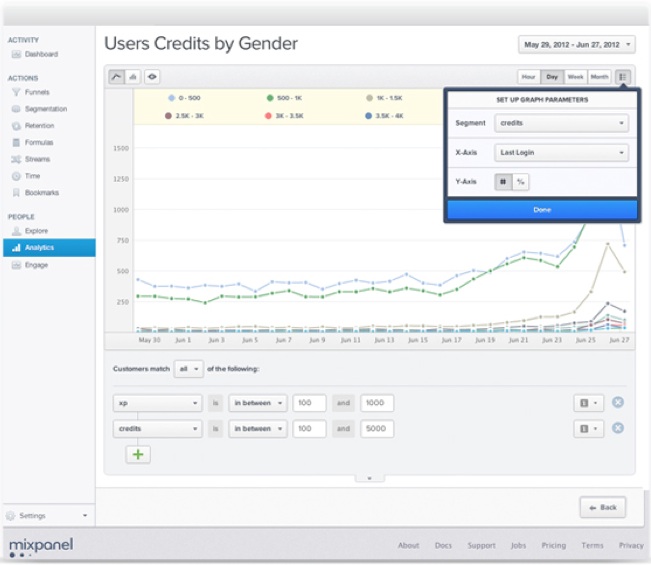Click the Engage icon in sidebar
651x565 pixels.
click(x=16, y=265)
